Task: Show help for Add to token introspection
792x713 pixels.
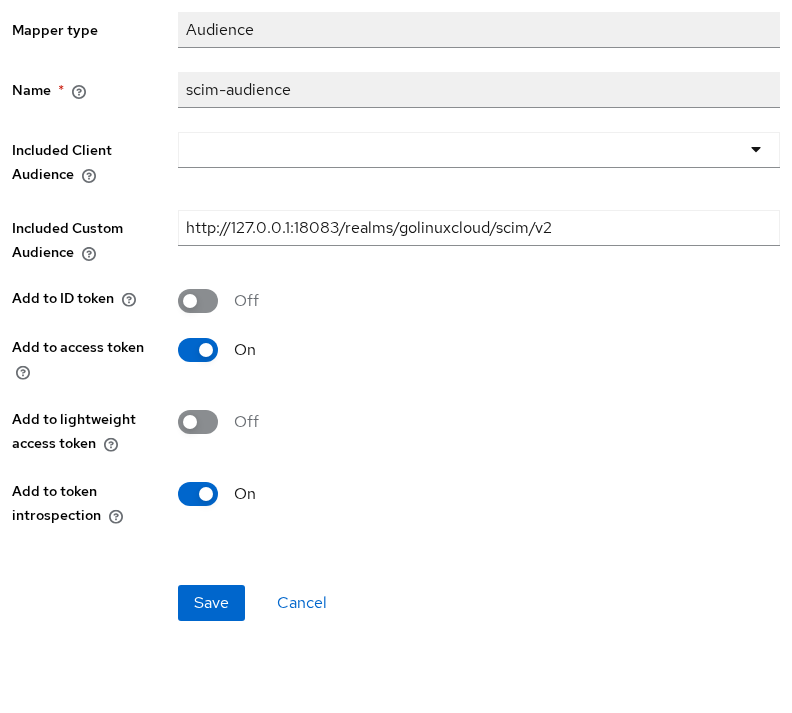Action: (x=116, y=517)
